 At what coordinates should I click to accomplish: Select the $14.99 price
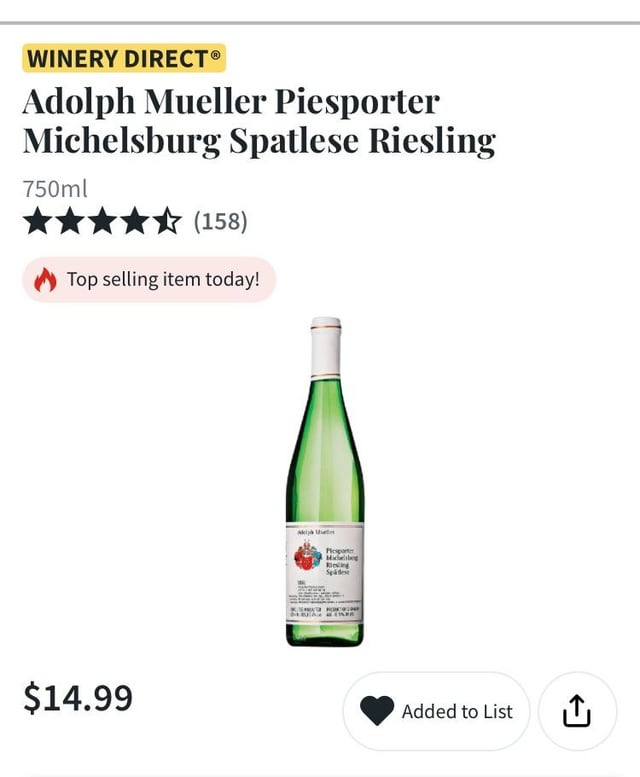coord(78,697)
